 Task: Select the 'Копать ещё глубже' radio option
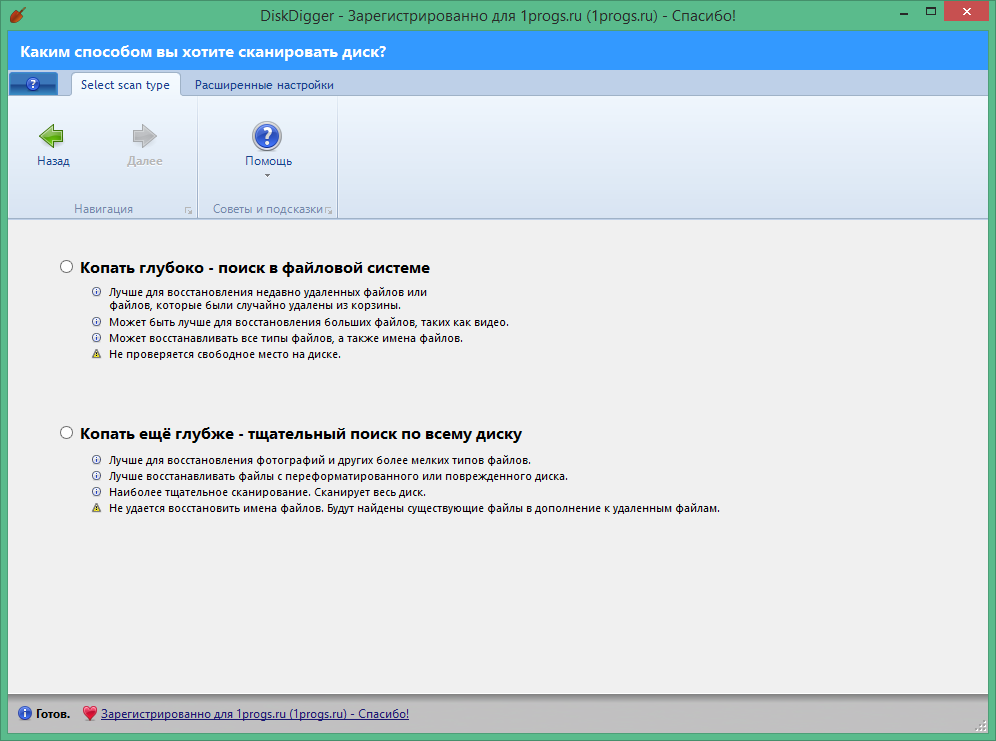click(67, 433)
